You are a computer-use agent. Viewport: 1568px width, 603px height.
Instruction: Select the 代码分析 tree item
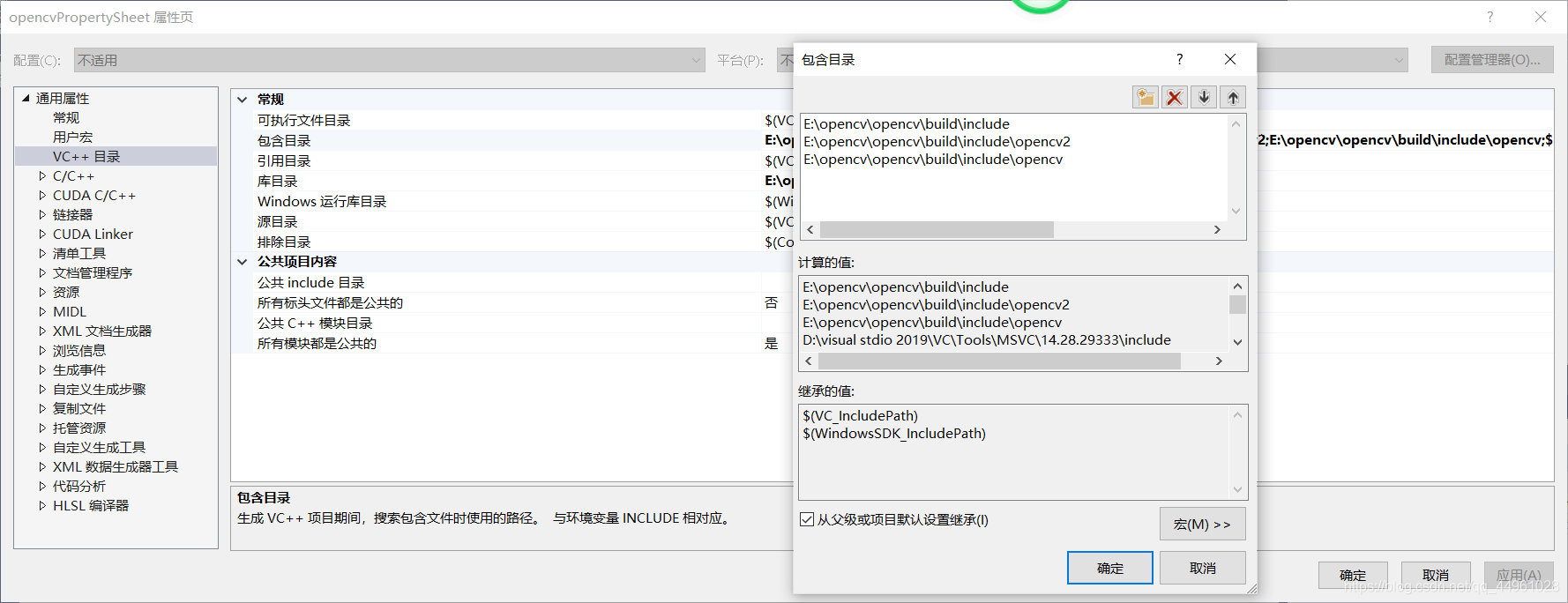(79, 486)
